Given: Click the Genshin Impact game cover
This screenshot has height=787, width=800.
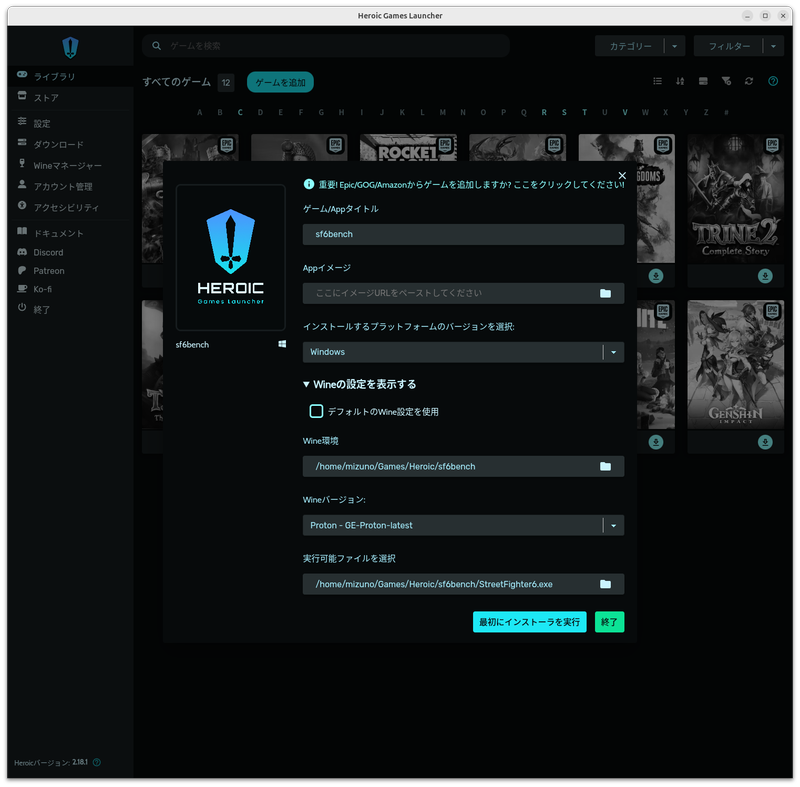Looking at the screenshot, I should click(735, 365).
